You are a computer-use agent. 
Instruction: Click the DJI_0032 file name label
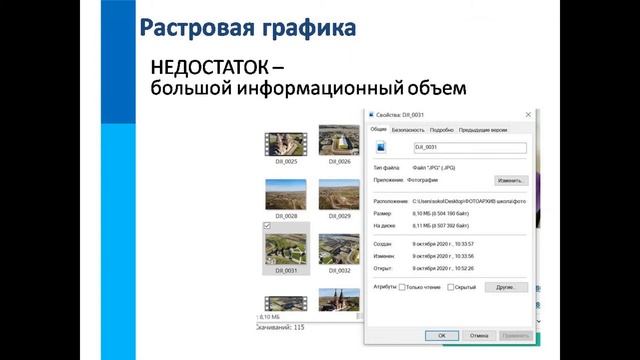click(x=340, y=271)
